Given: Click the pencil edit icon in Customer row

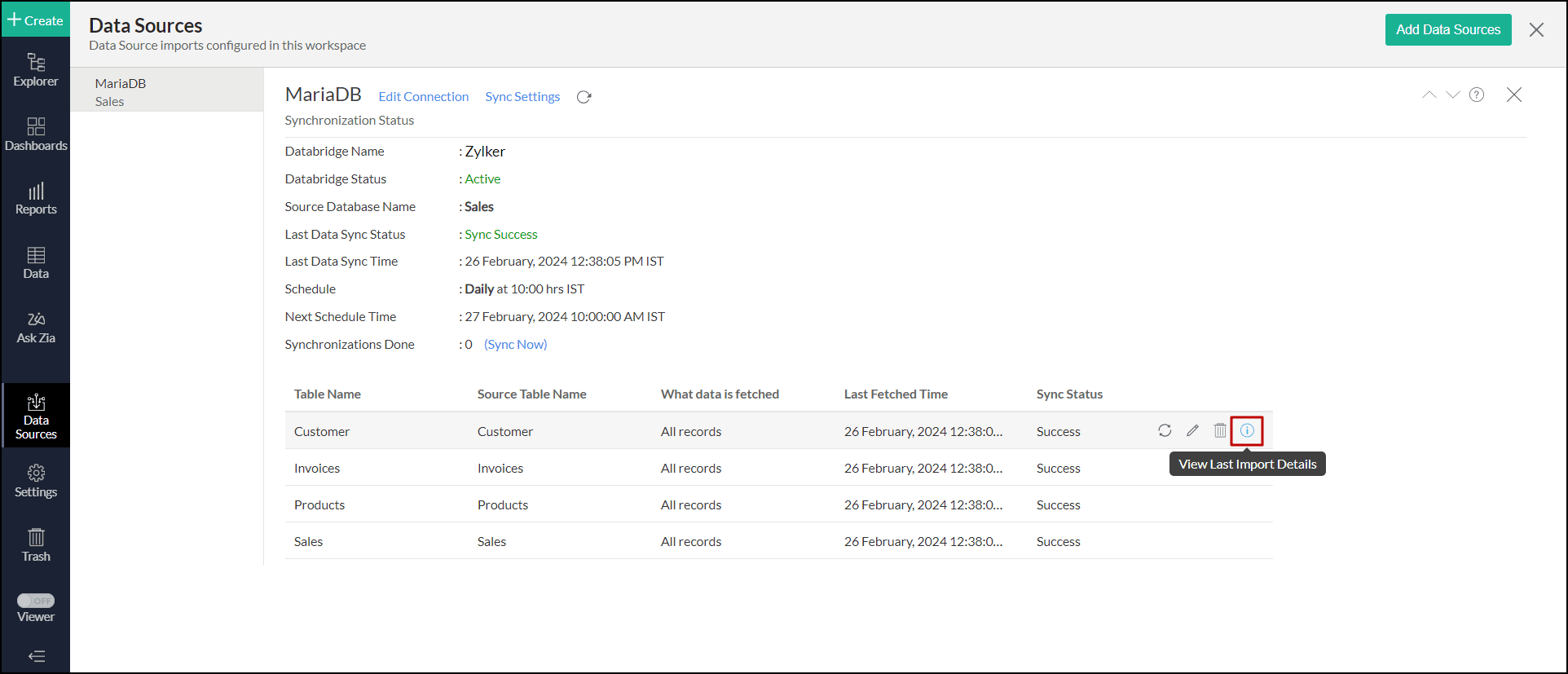Looking at the screenshot, I should tap(1192, 430).
